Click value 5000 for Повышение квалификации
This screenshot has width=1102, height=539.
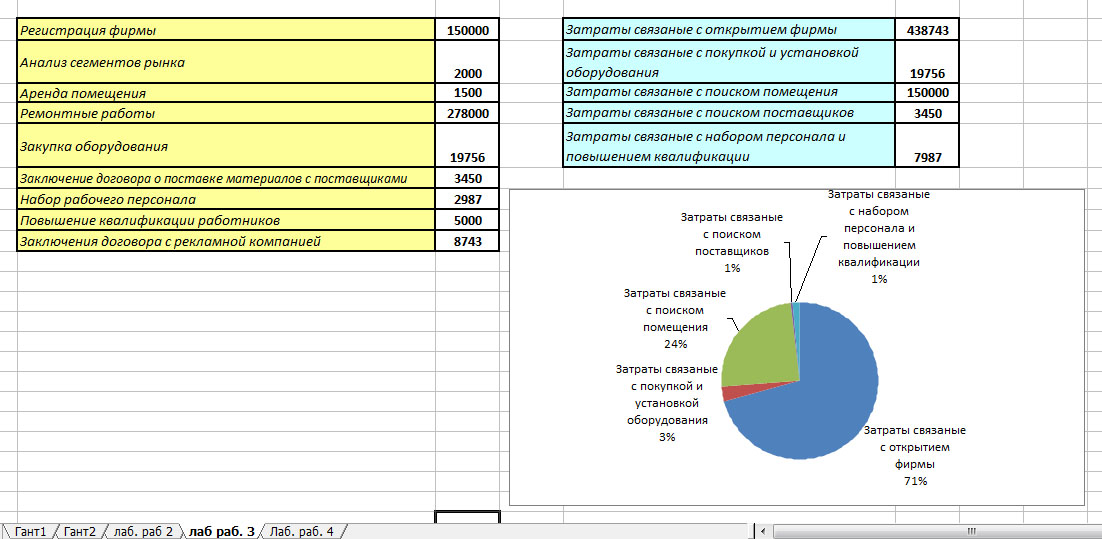pos(467,220)
